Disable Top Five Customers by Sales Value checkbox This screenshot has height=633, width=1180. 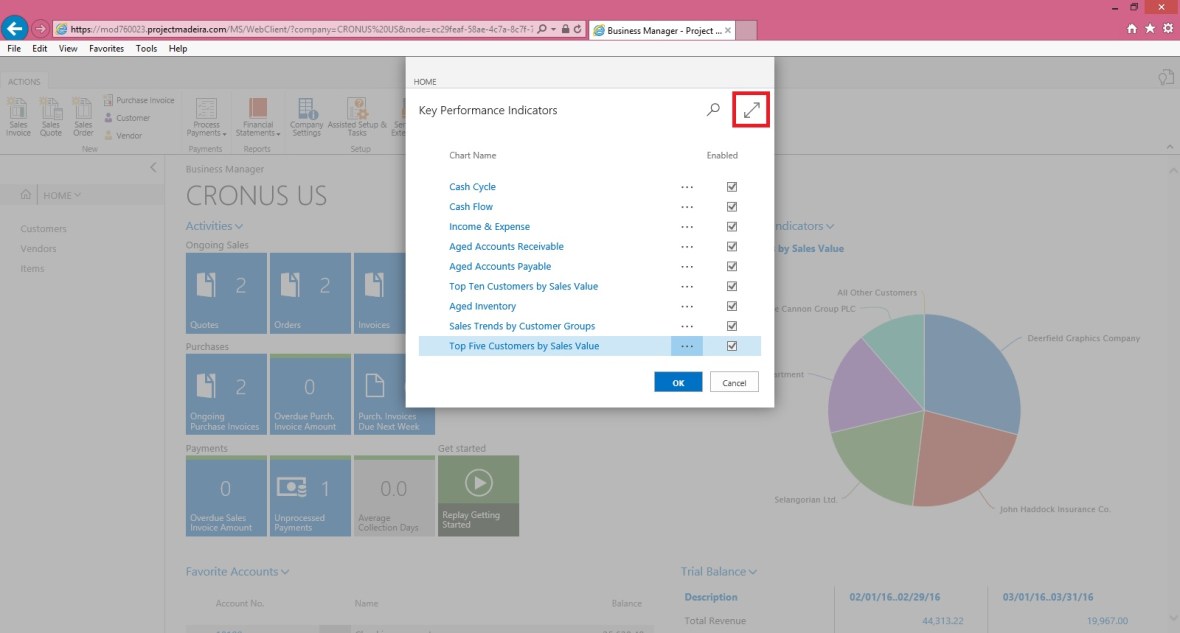coord(732,346)
